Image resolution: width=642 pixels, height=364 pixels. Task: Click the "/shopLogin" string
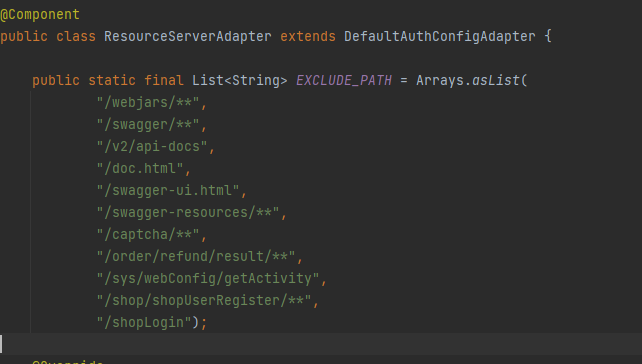144,323
